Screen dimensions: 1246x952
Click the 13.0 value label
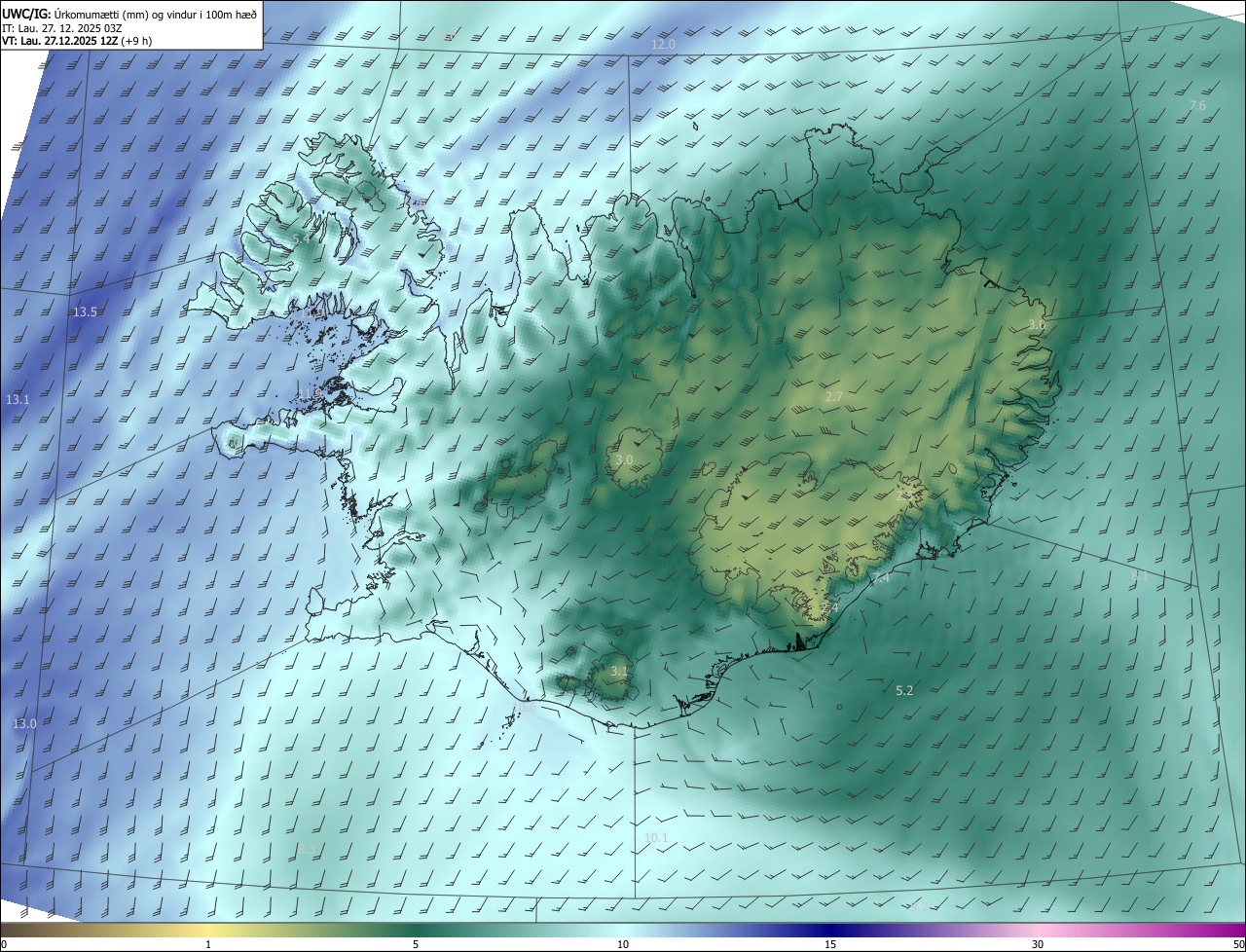[x=24, y=723]
